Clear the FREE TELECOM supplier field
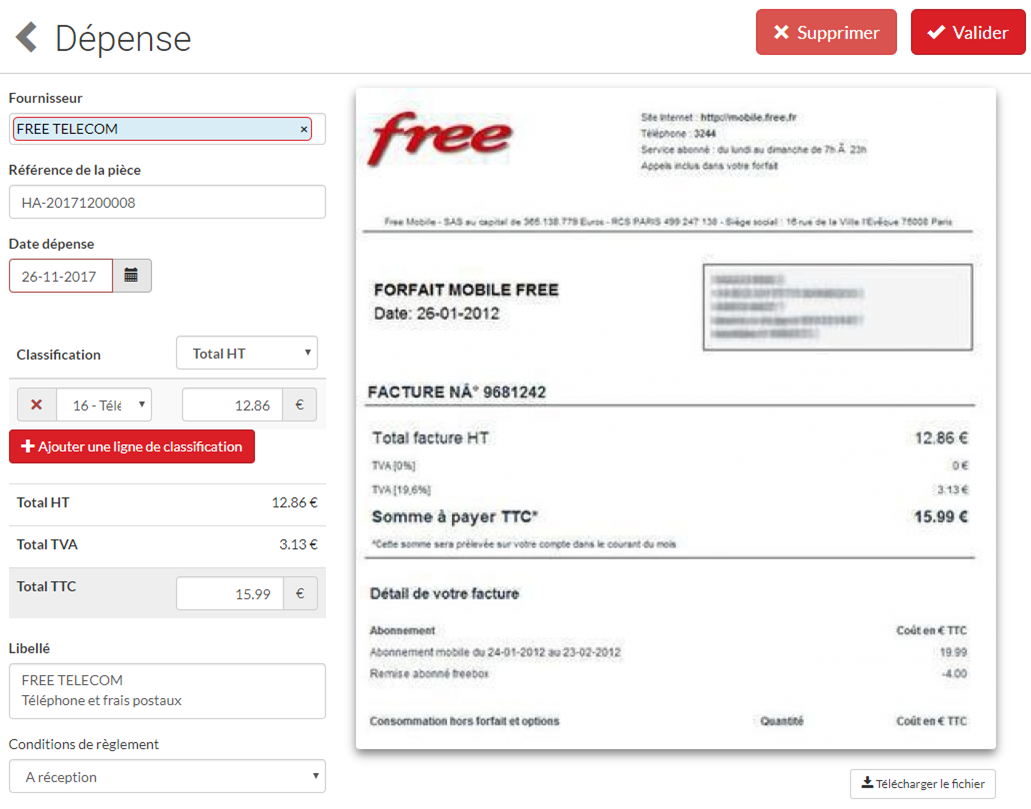This screenshot has width=1031, height=809. pos(304,130)
